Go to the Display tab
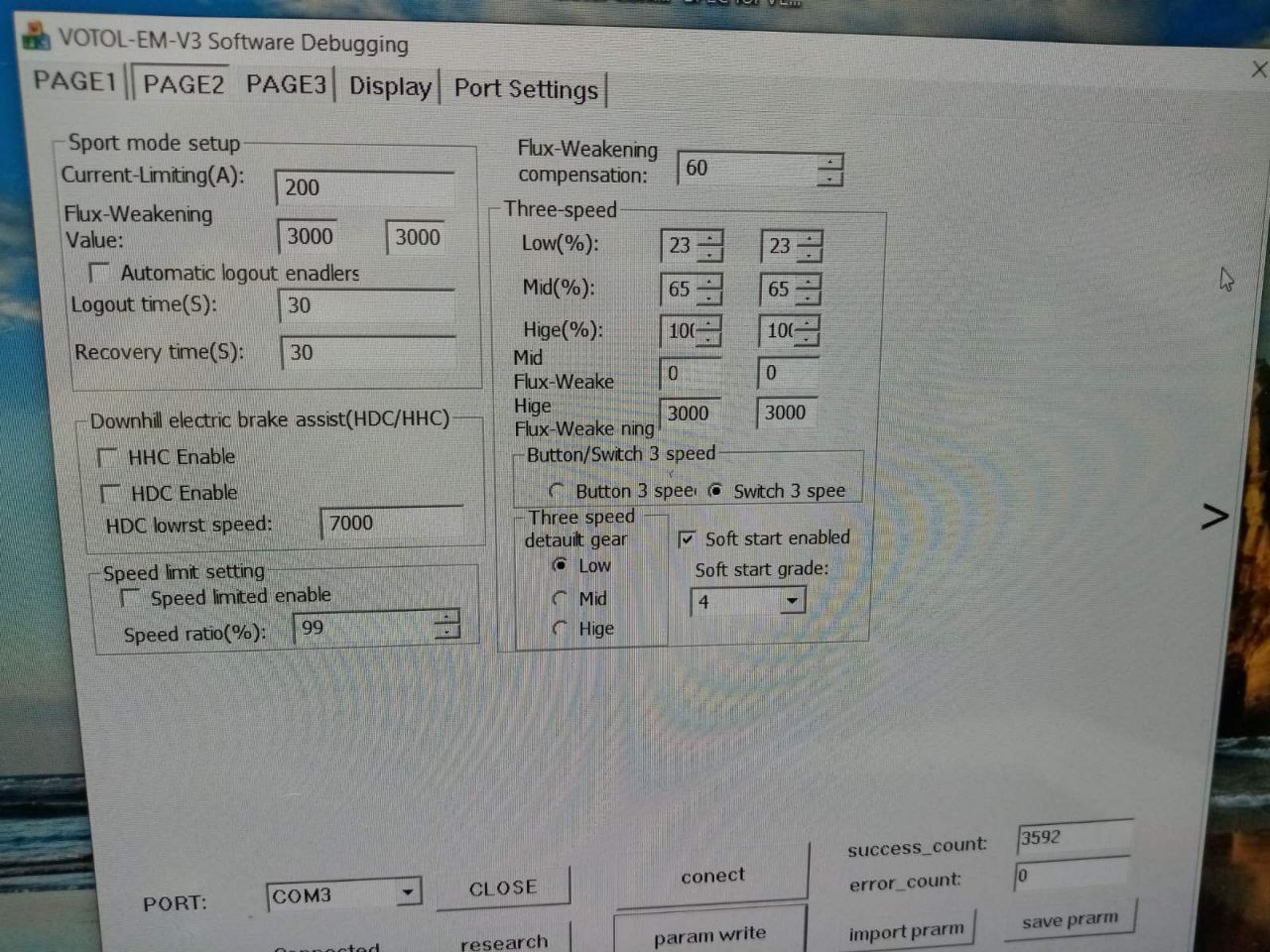The width and height of the screenshot is (1270, 952). 390,86
